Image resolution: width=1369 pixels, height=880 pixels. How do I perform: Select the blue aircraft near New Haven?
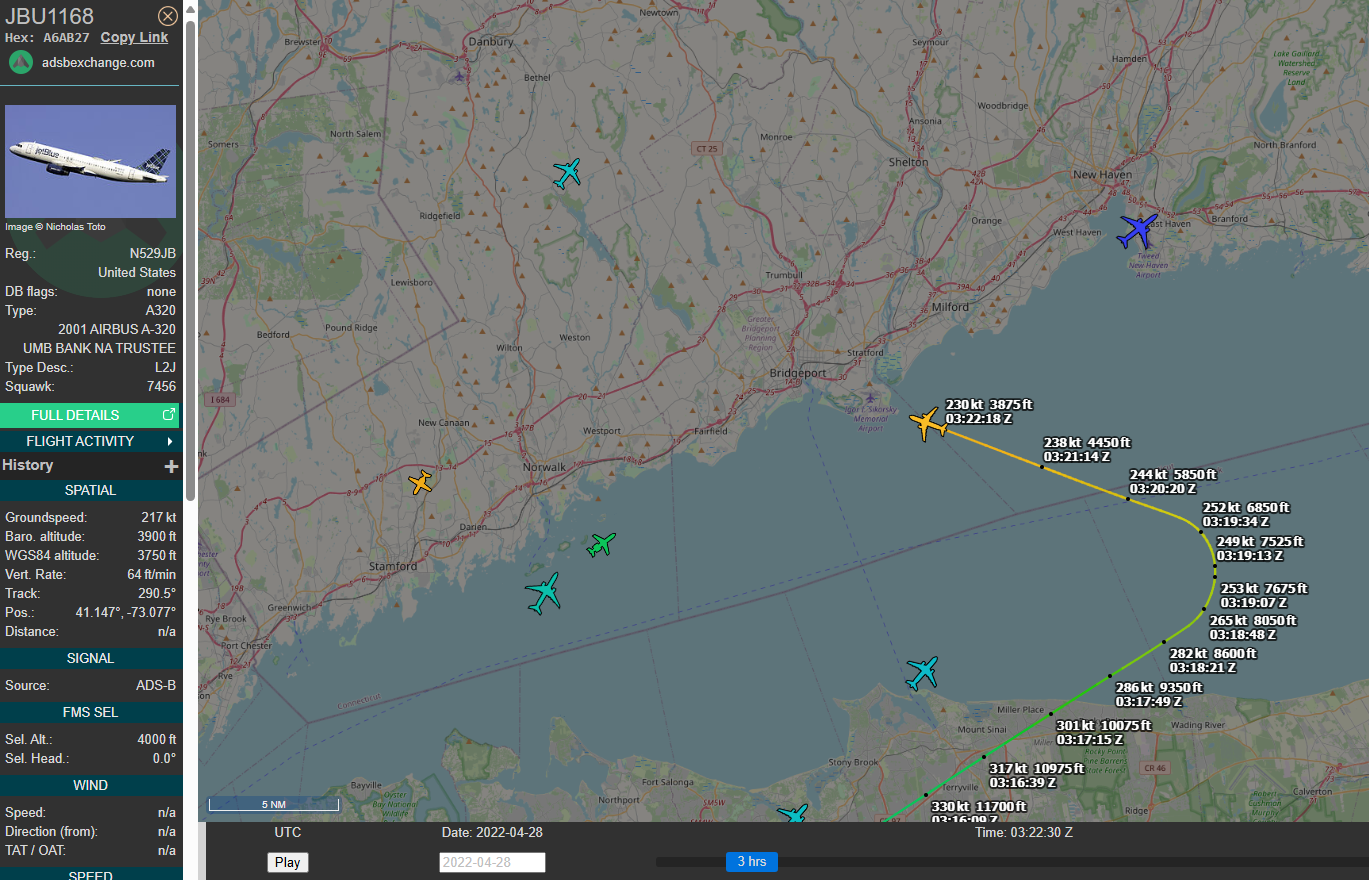pyautogui.click(x=1137, y=230)
